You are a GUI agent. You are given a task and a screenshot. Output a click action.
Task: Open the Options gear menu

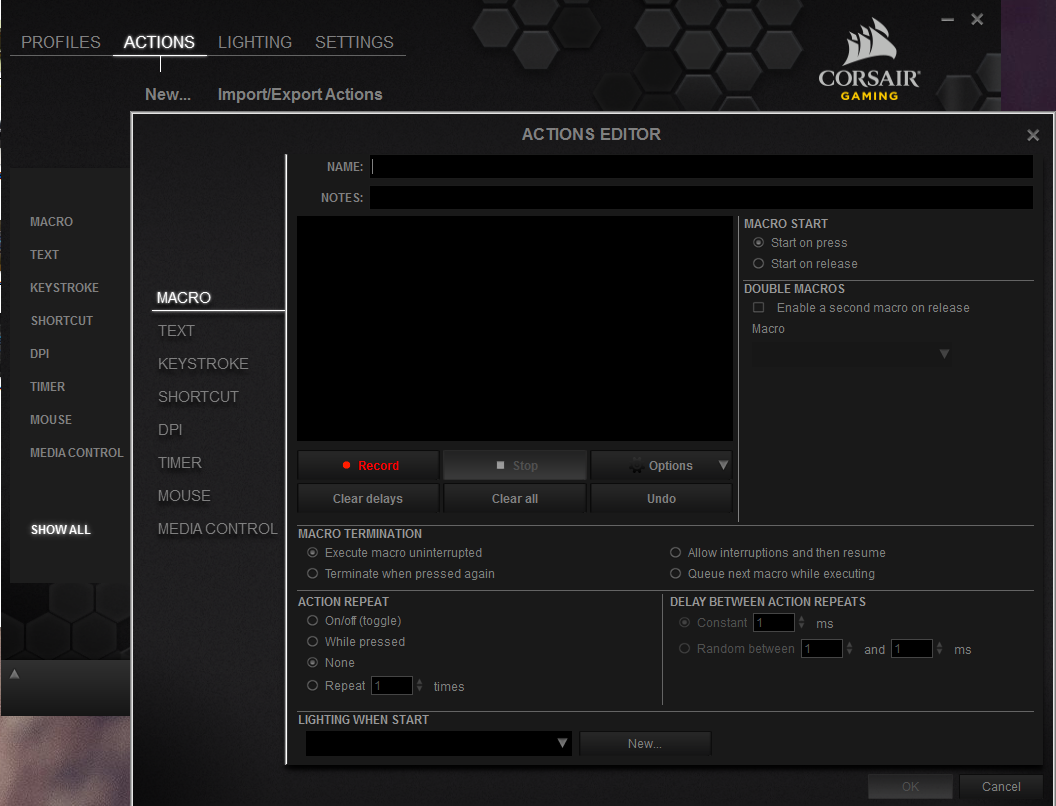(661, 465)
